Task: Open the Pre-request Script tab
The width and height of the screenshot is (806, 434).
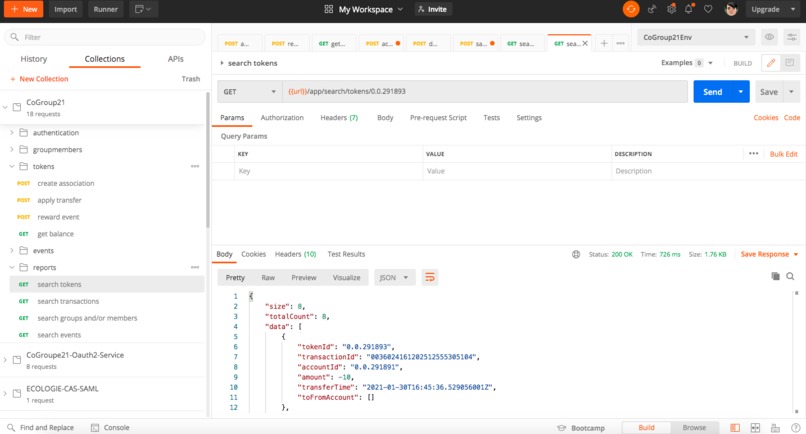Action: (x=438, y=117)
